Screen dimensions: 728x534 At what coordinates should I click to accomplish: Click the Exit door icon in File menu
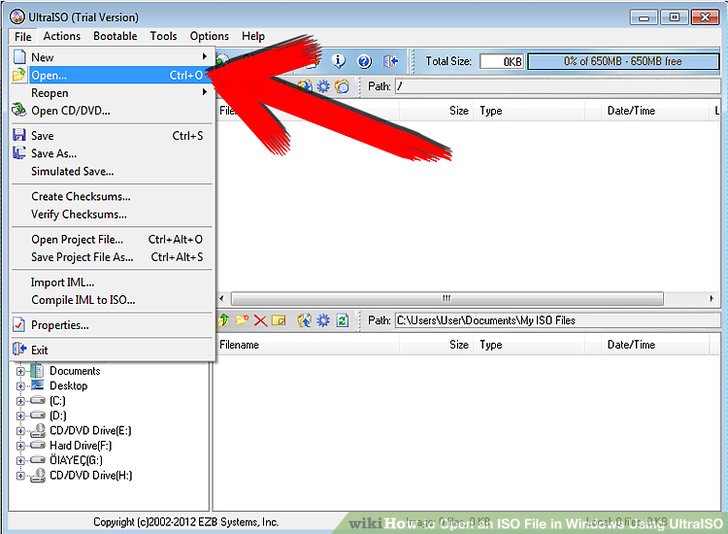point(19,349)
